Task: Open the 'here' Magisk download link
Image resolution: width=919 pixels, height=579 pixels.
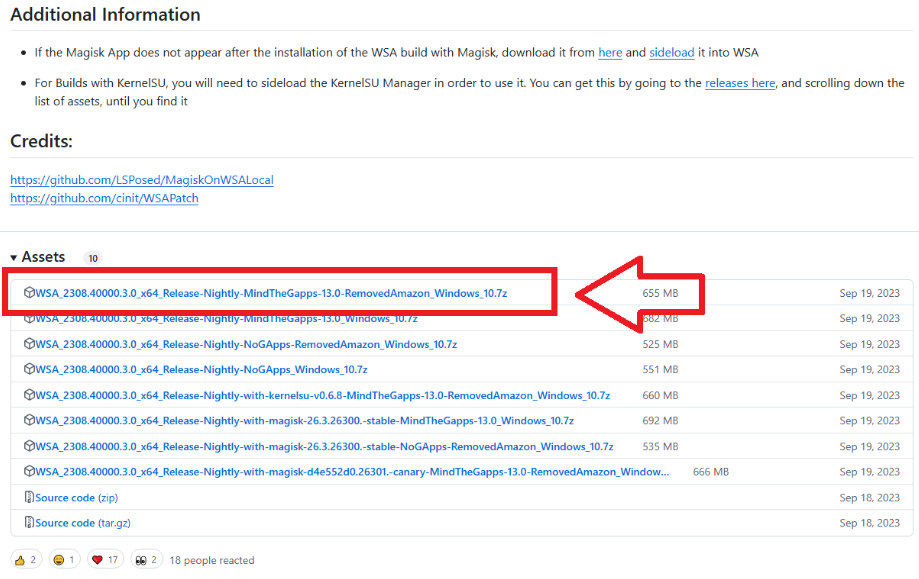Action: tap(610, 53)
